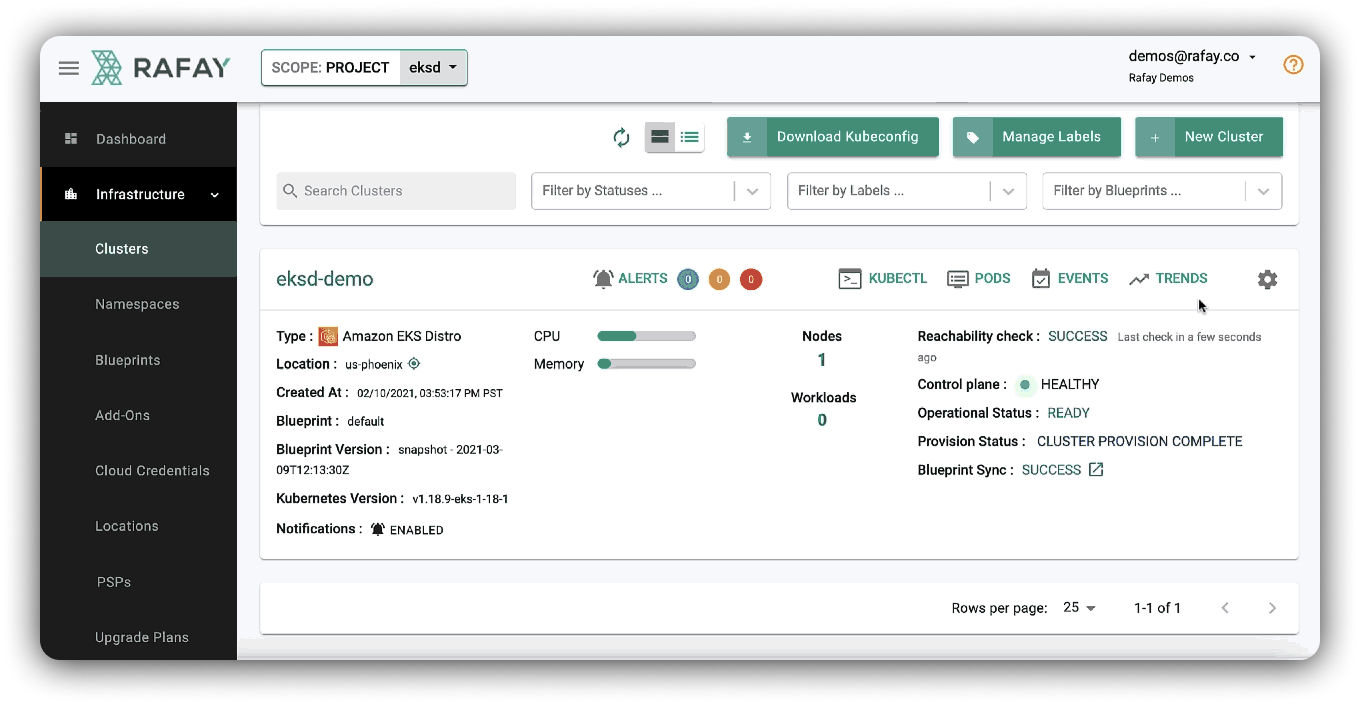
Task: Open the Rows per page selector
Action: click(1079, 608)
